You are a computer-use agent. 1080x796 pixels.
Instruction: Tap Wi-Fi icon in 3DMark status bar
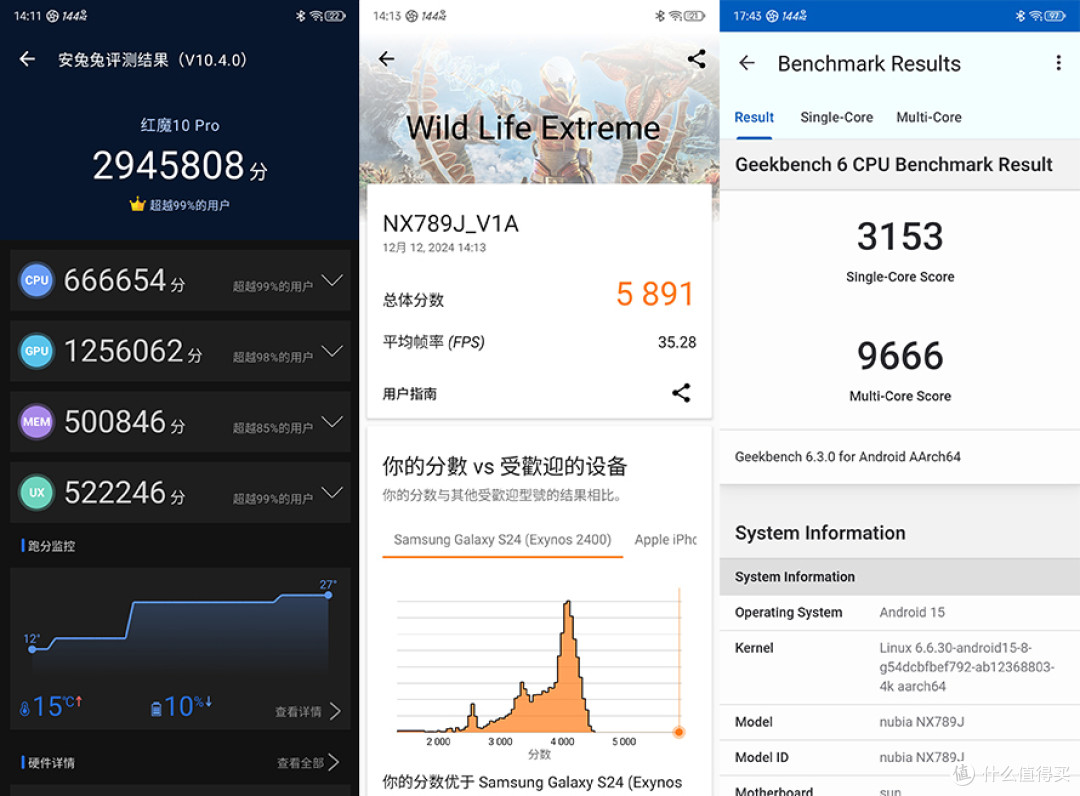click(x=676, y=16)
